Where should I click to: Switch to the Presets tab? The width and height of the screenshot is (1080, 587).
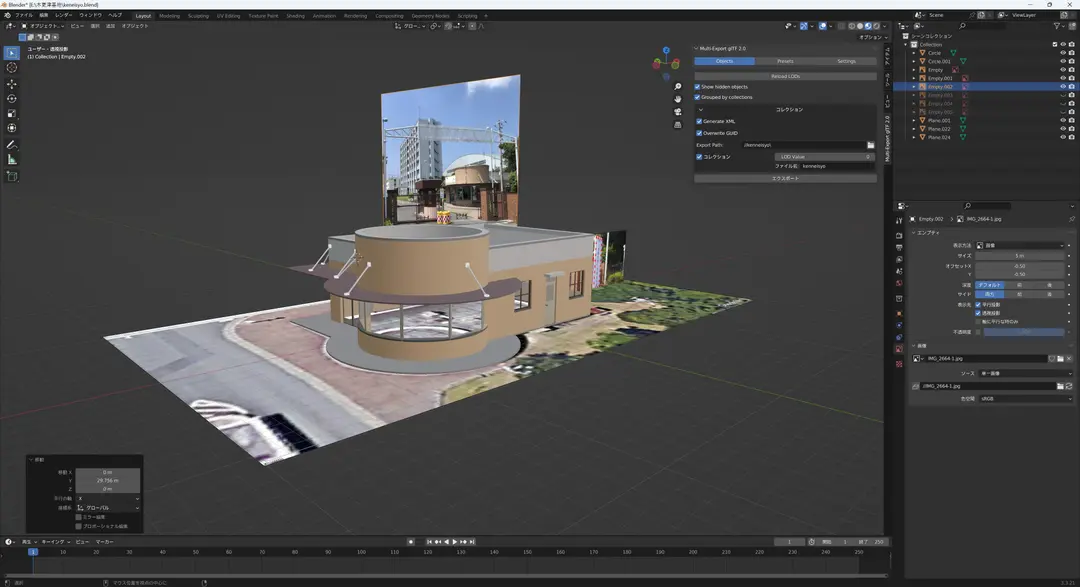(x=785, y=61)
